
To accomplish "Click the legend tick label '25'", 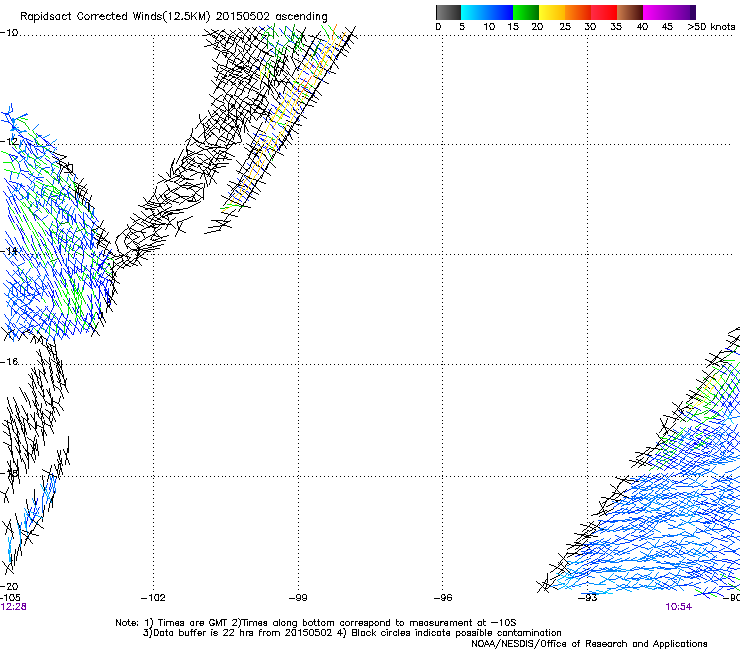I will pos(565,27).
